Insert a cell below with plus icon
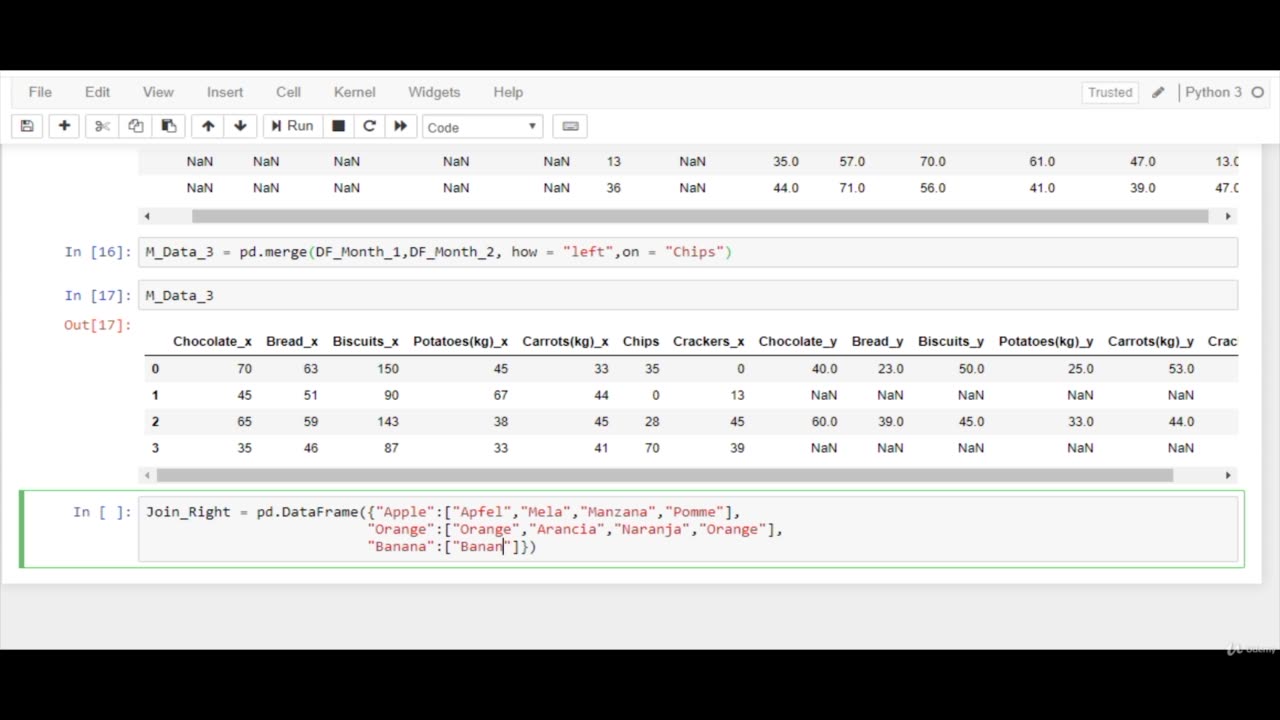The image size is (1280, 720). 64,126
